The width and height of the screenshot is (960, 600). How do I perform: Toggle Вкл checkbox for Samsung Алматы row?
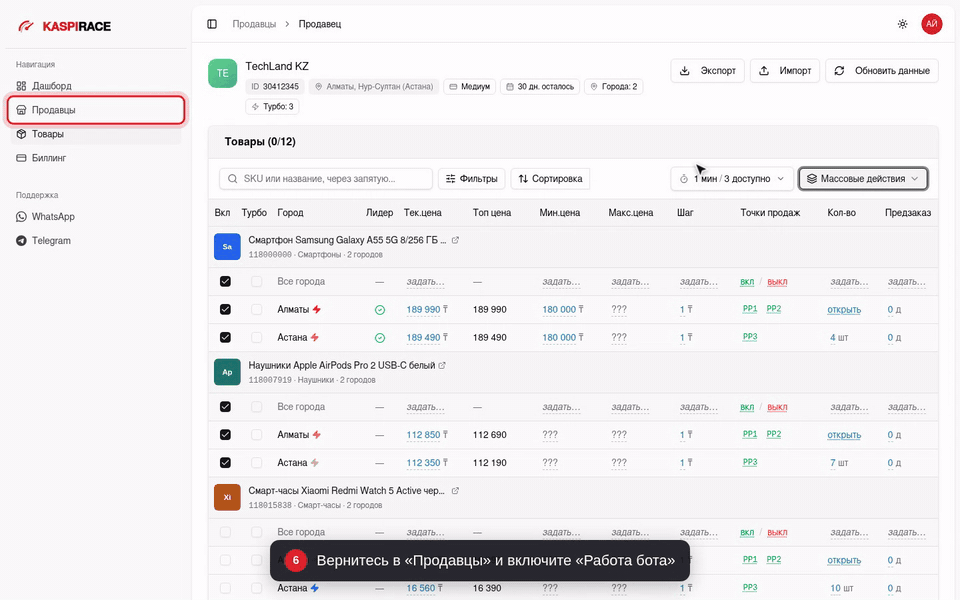tap(225, 309)
